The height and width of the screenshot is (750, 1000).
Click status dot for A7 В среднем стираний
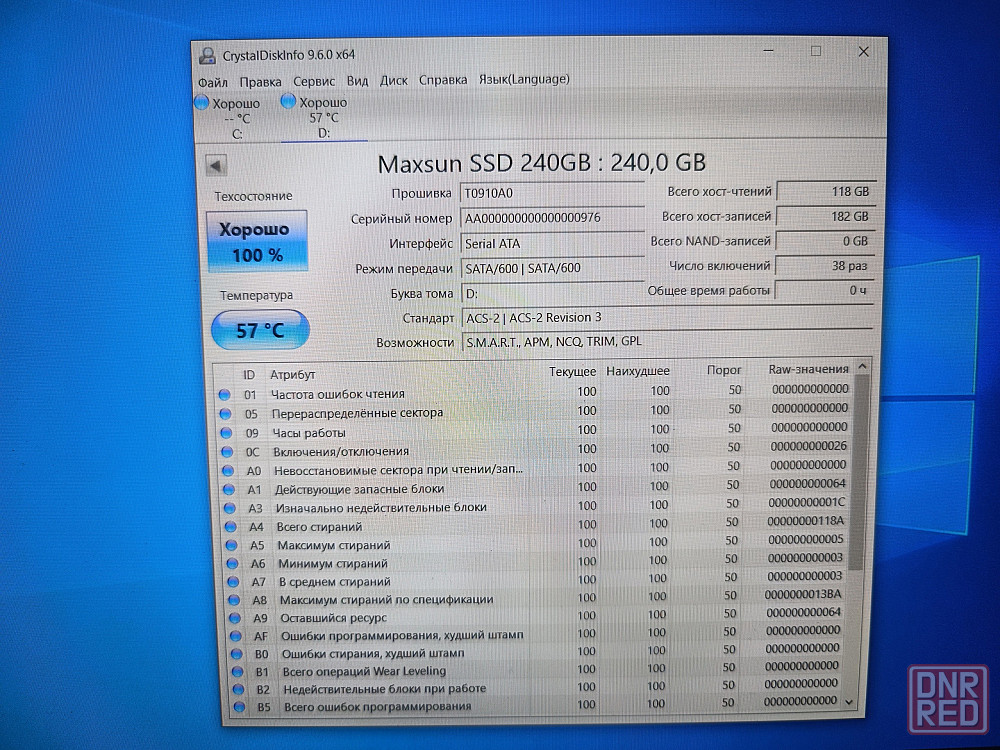233,582
